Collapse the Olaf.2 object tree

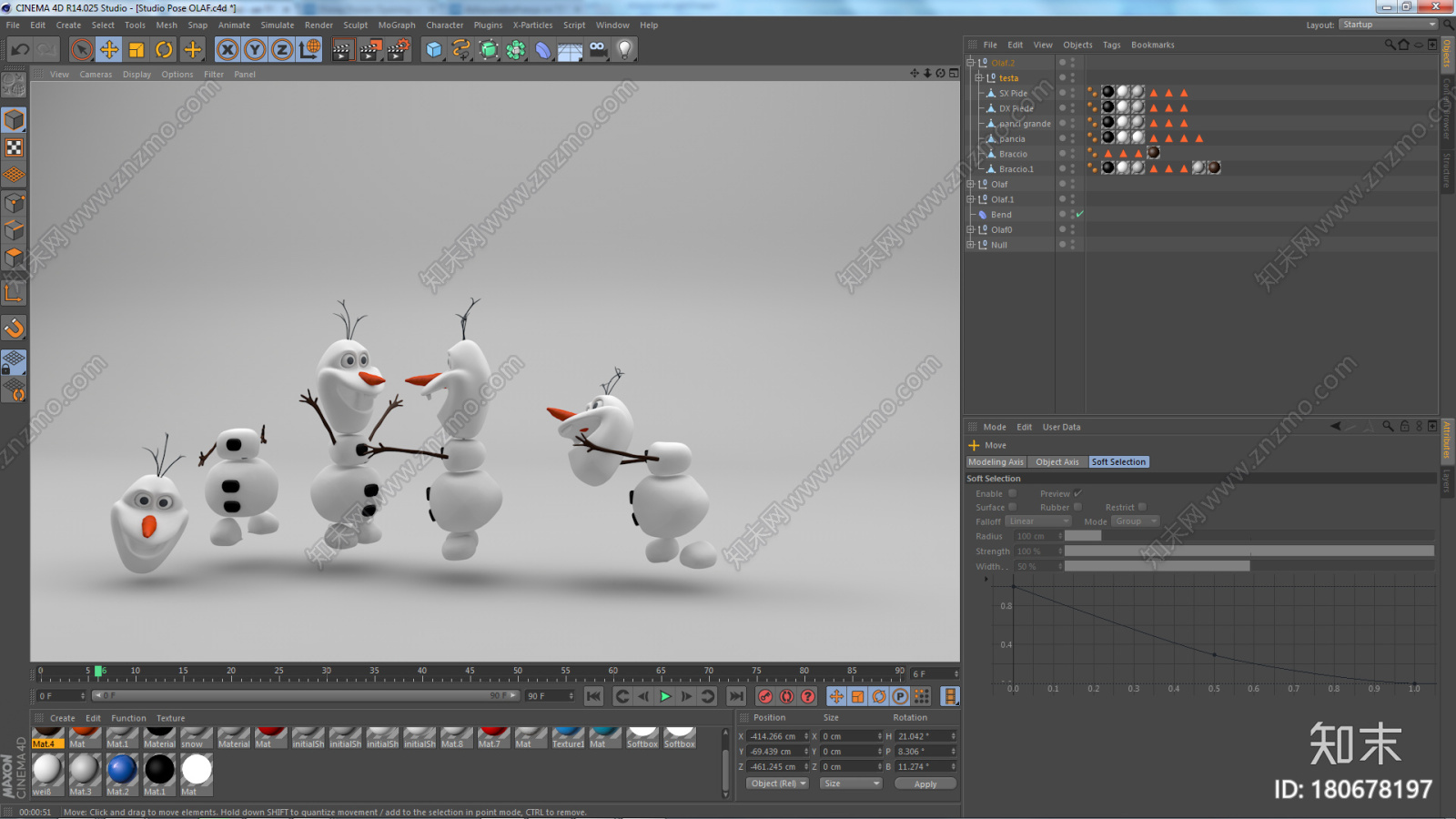click(971, 63)
